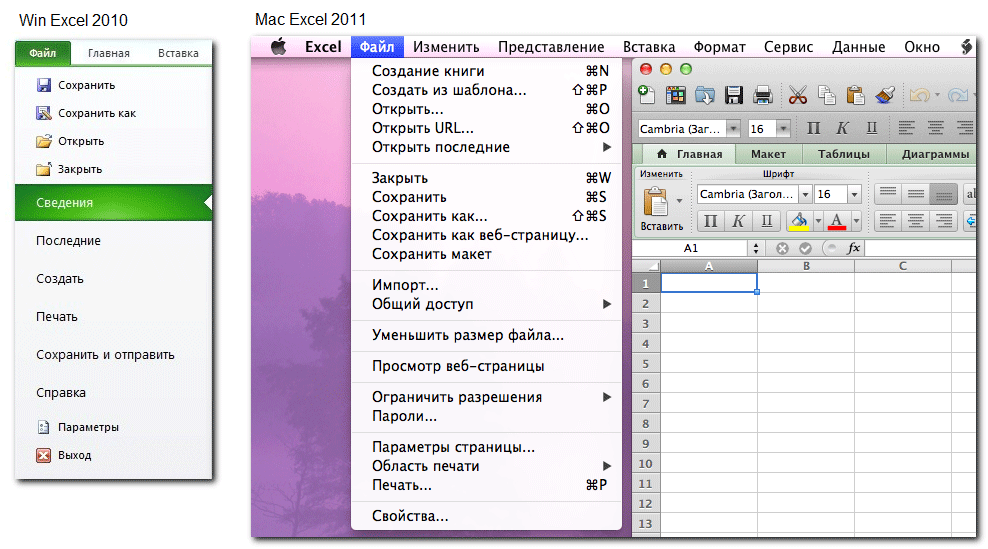Expand the Общий доступ submenu
Image resolution: width=988 pixels, height=549 pixels.
[x=606, y=304]
